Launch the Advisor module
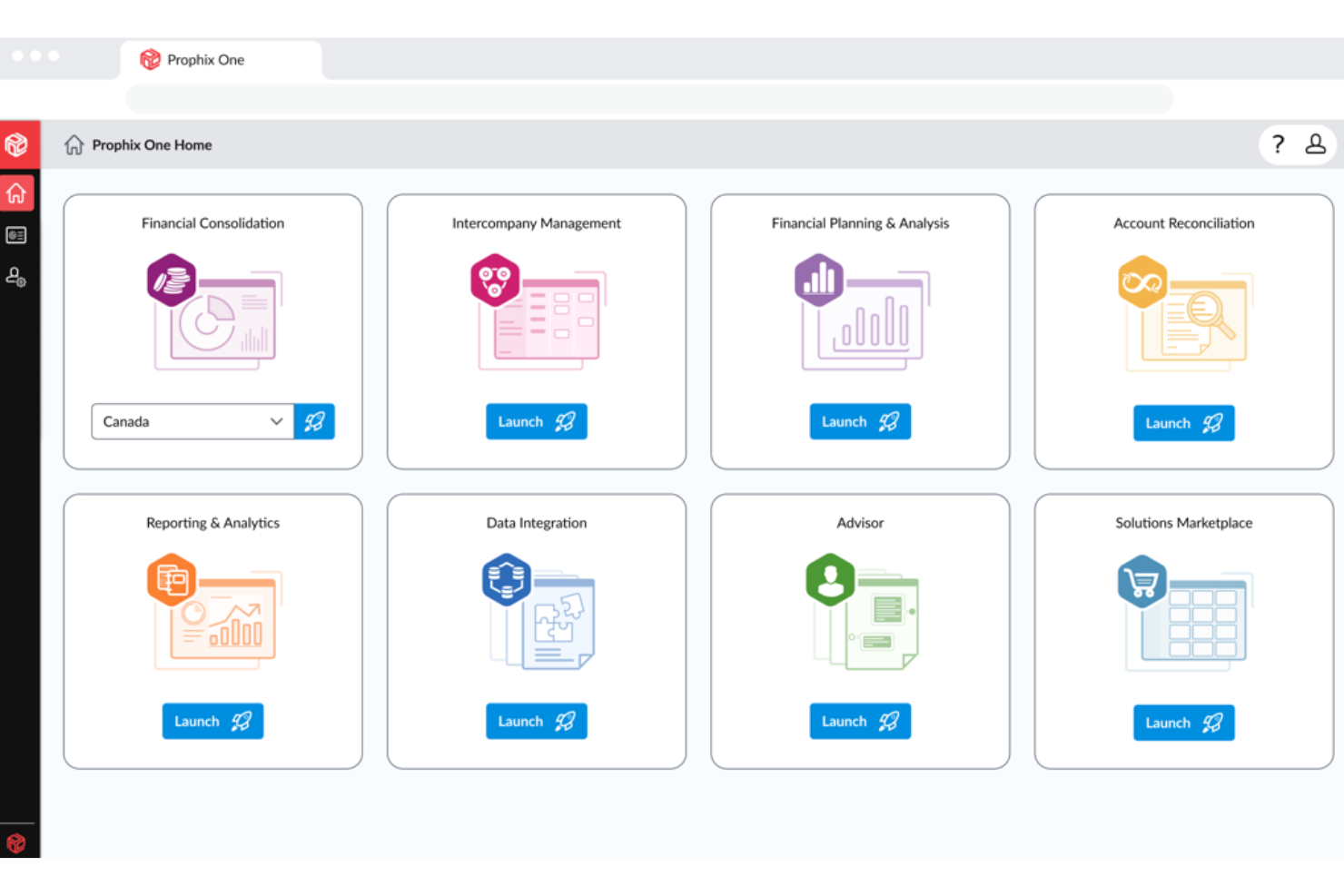 (x=860, y=721)
